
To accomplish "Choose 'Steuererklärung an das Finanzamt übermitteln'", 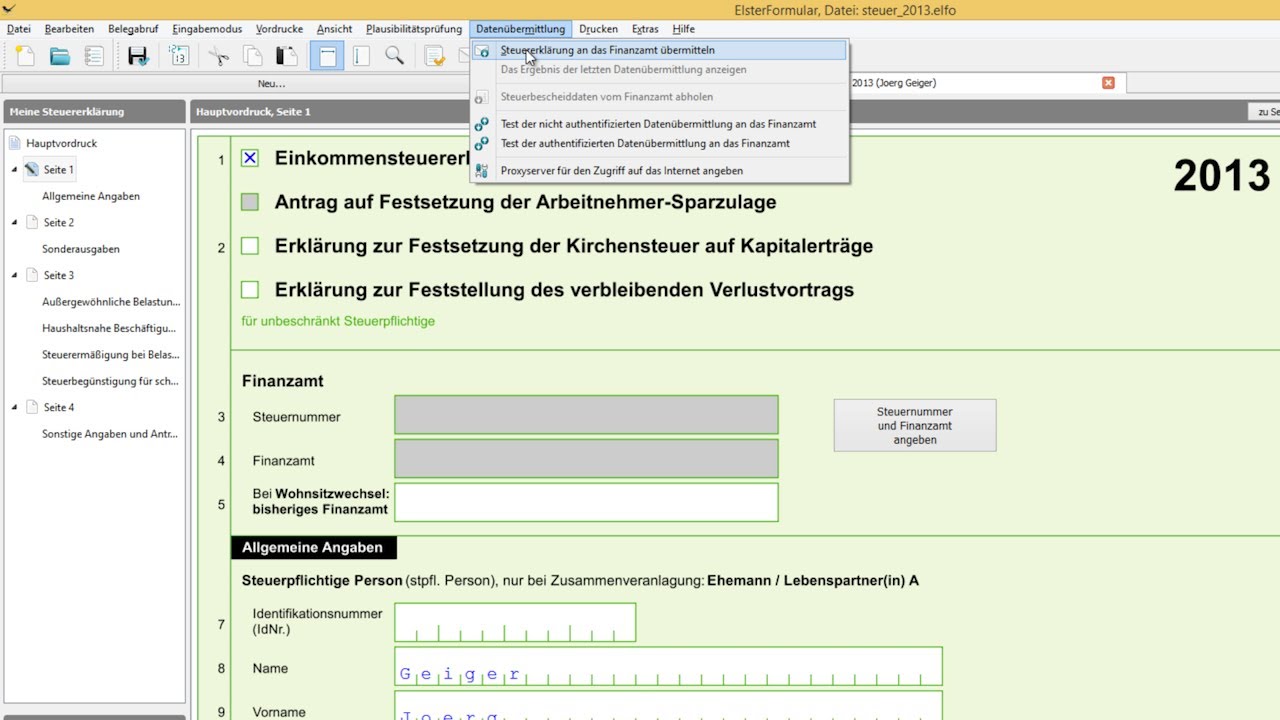I will [659, 50].
